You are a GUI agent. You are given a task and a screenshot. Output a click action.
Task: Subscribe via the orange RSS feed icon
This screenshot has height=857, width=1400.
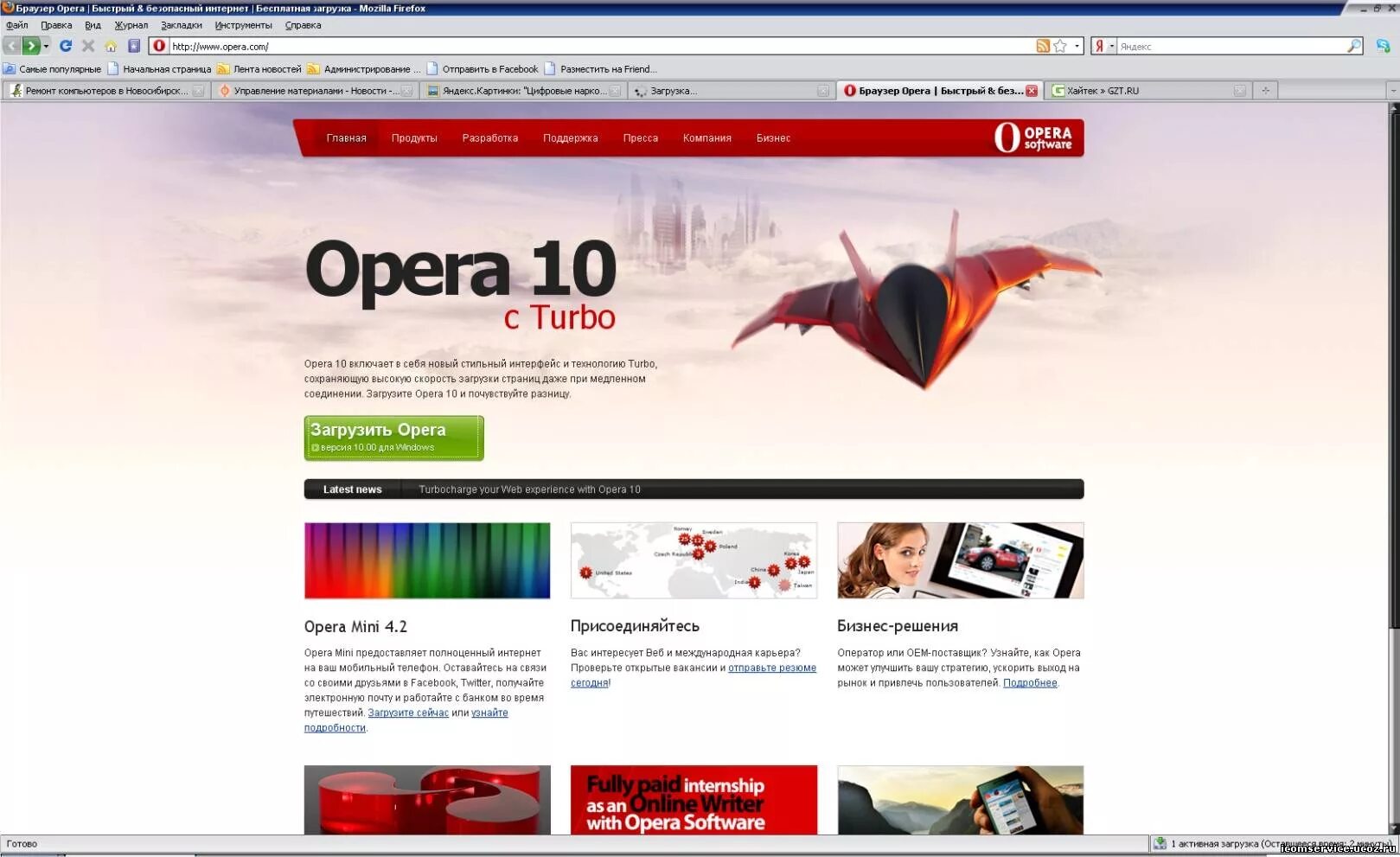point(1043,47)
